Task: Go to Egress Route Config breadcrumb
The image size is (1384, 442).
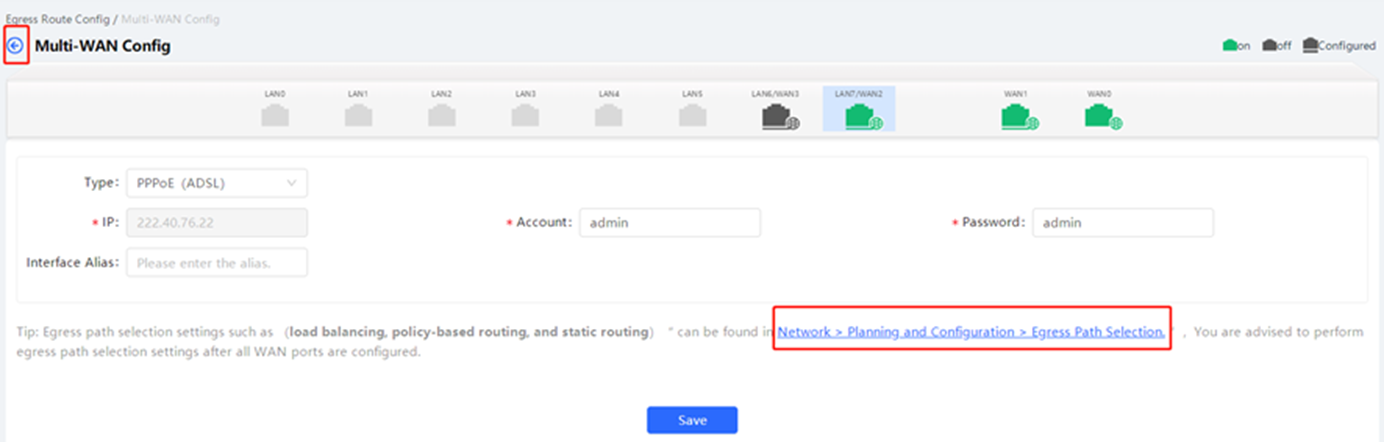Action: [57, 19]
